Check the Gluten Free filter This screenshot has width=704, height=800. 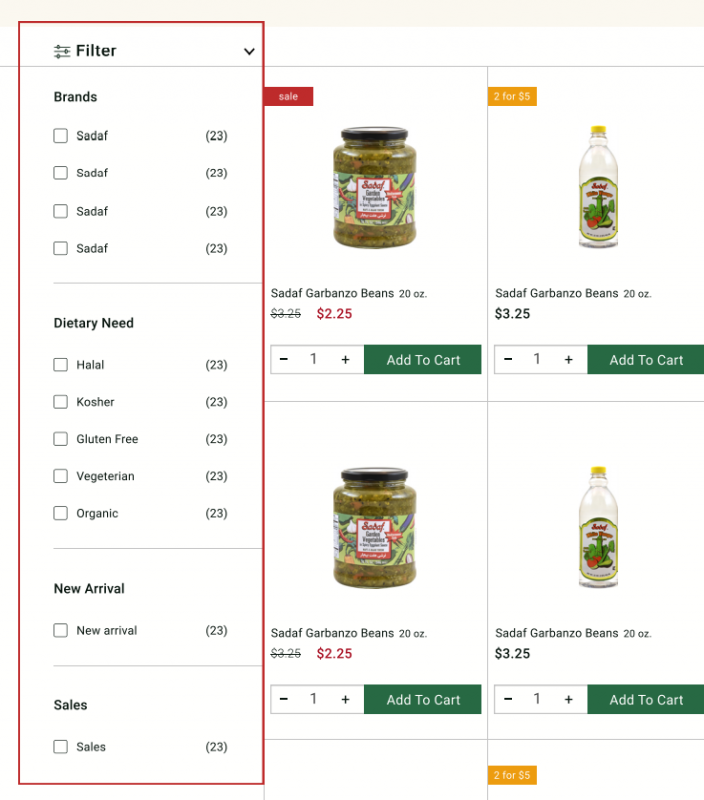click(x=61, y=439)
